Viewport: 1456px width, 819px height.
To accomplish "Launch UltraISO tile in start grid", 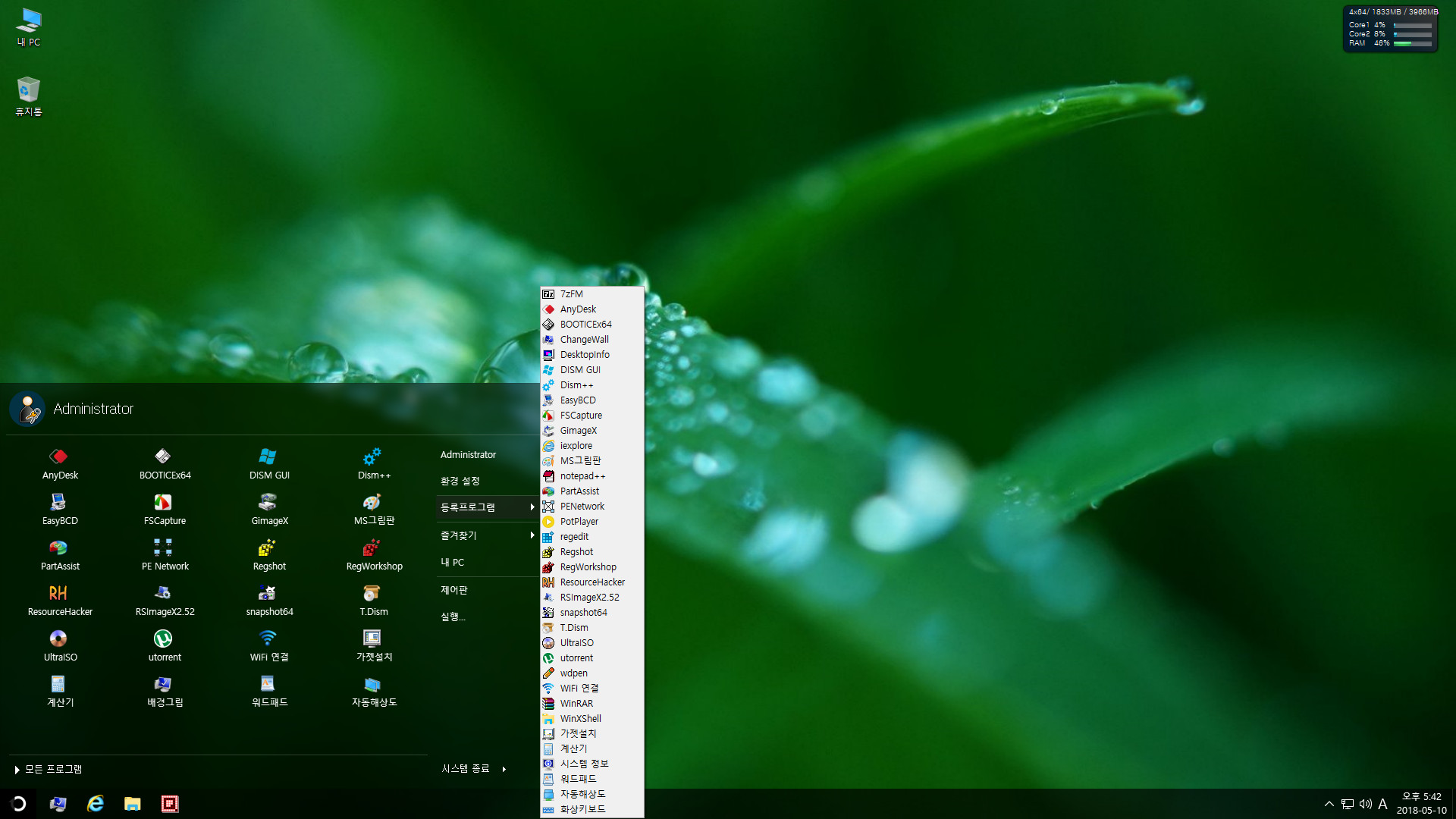I will [60, 646].
